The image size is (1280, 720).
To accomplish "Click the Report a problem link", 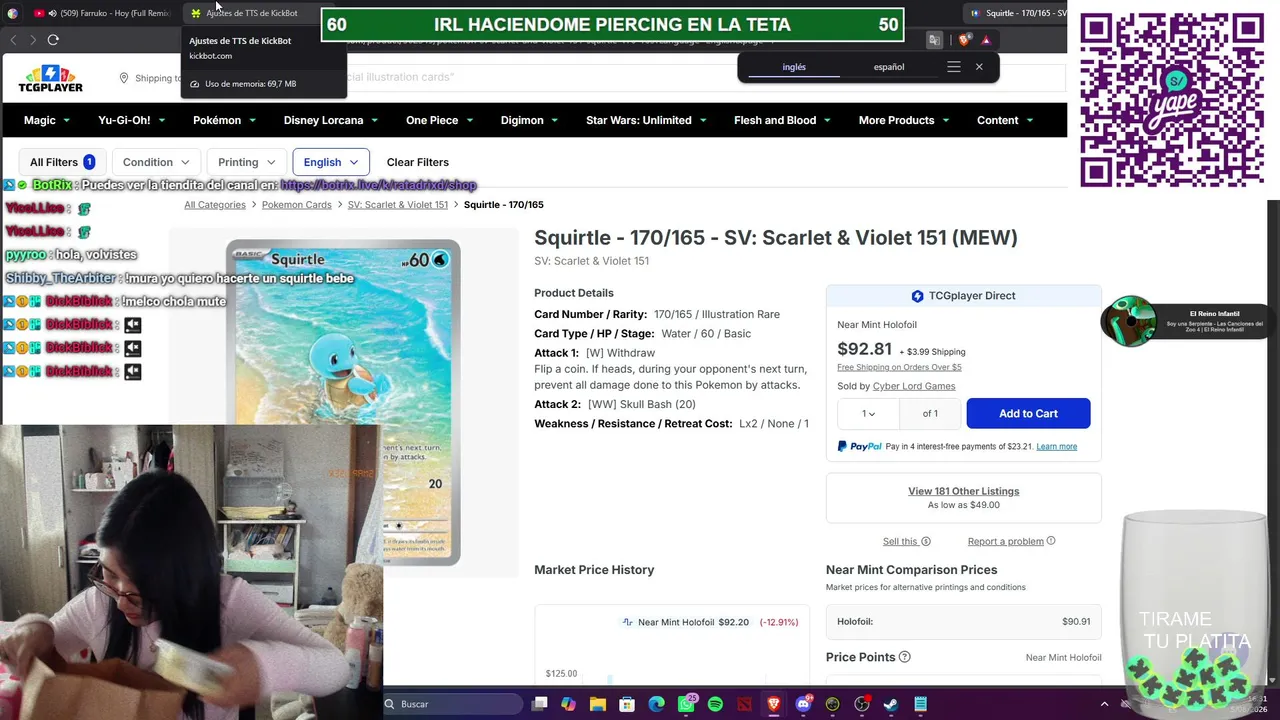I will [1005, 541].
